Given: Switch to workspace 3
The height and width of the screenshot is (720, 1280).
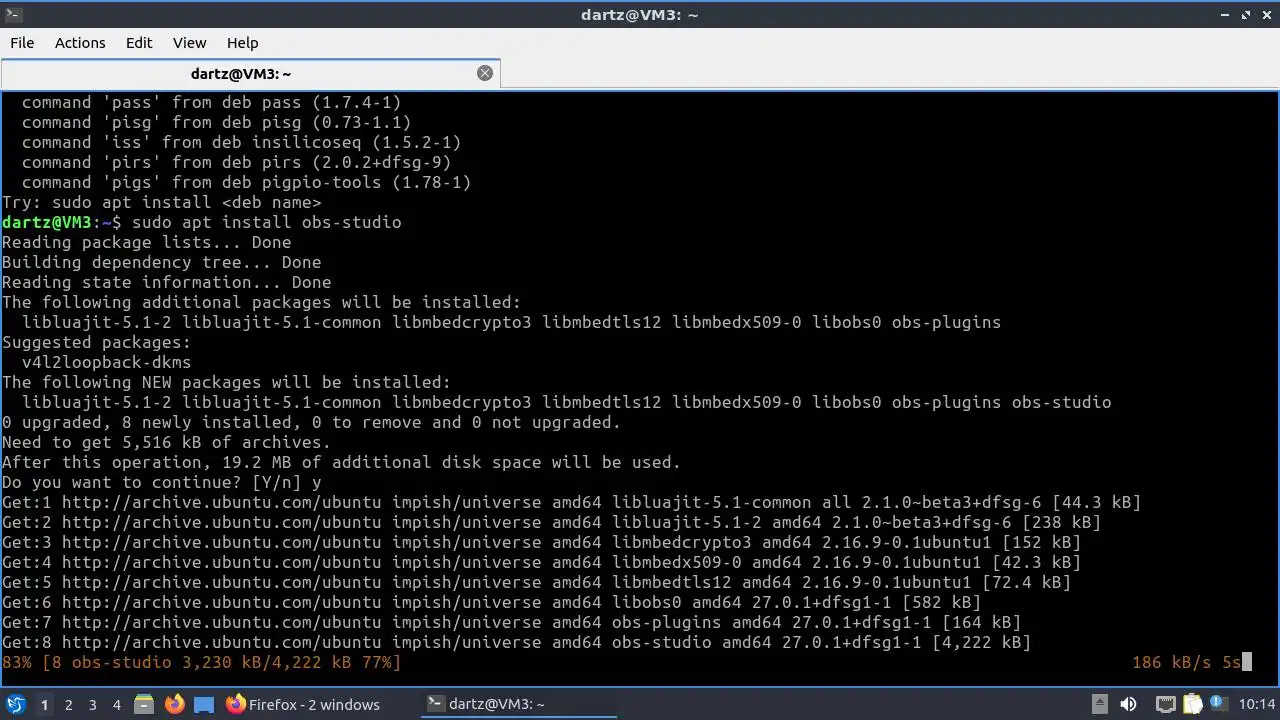Looking at the screenshot, I should coord(92,705).
